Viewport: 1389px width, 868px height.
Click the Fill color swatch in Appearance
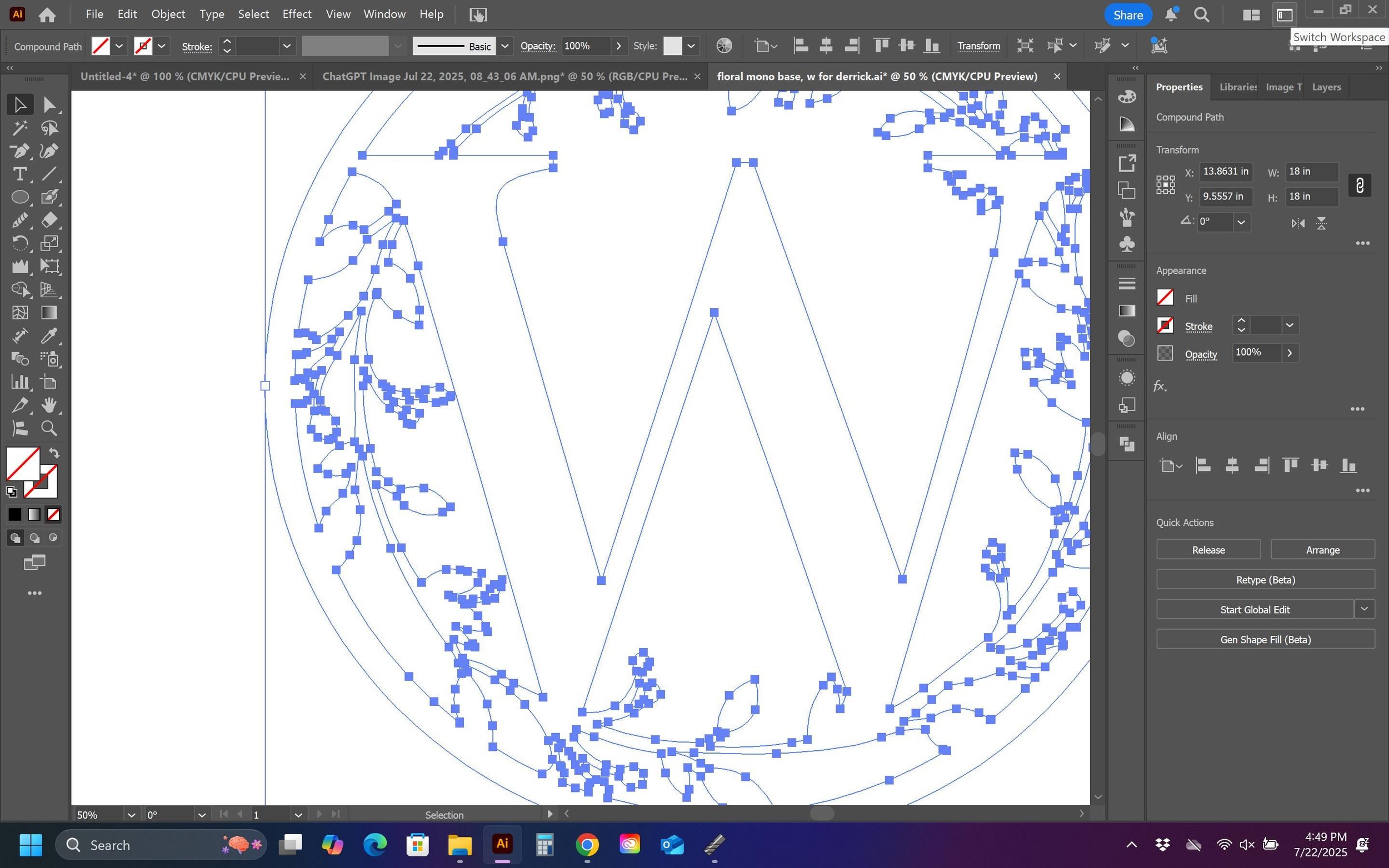click(1165, 297)
